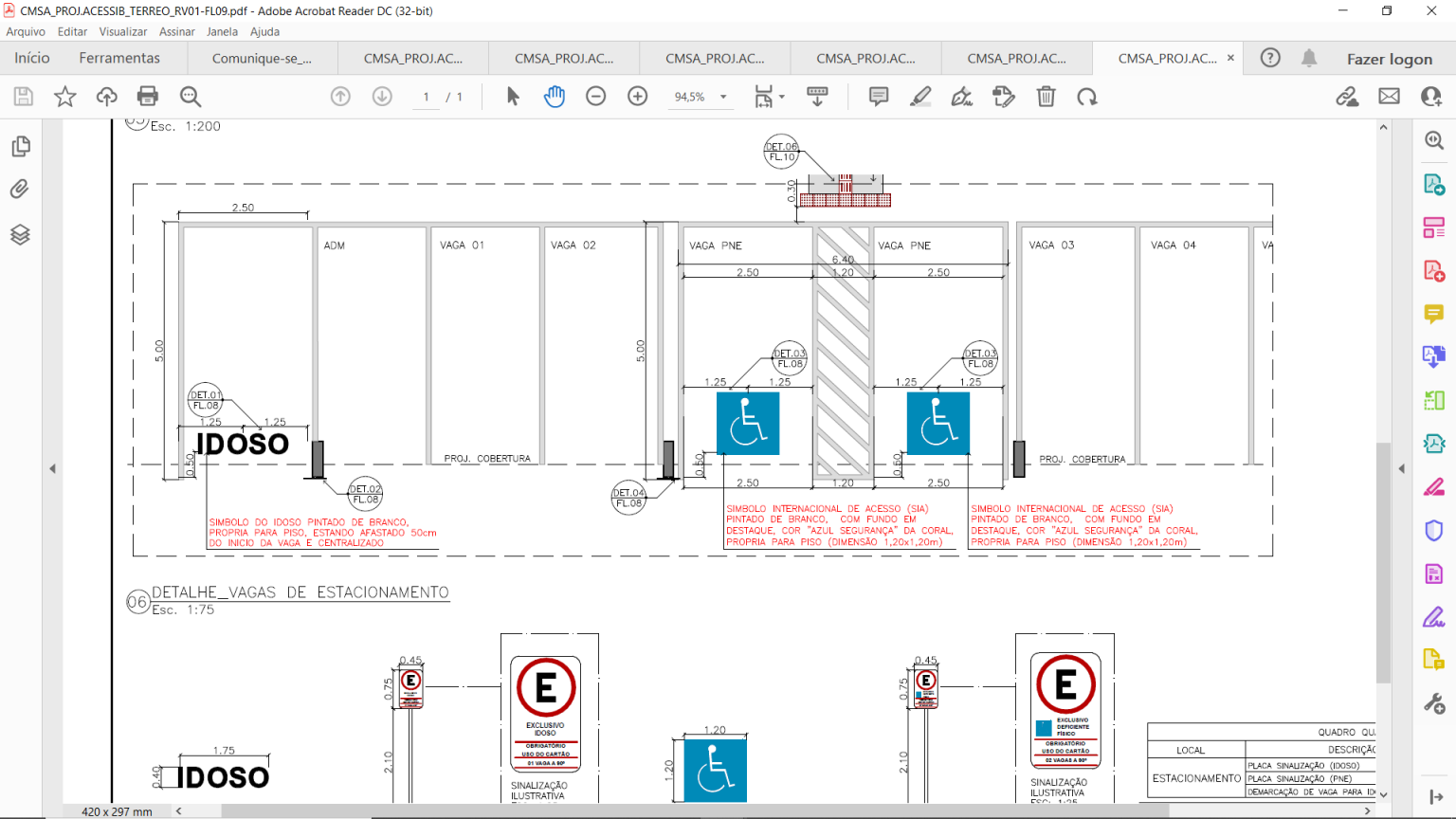Upload the file to cloud icon

[107, 97]
